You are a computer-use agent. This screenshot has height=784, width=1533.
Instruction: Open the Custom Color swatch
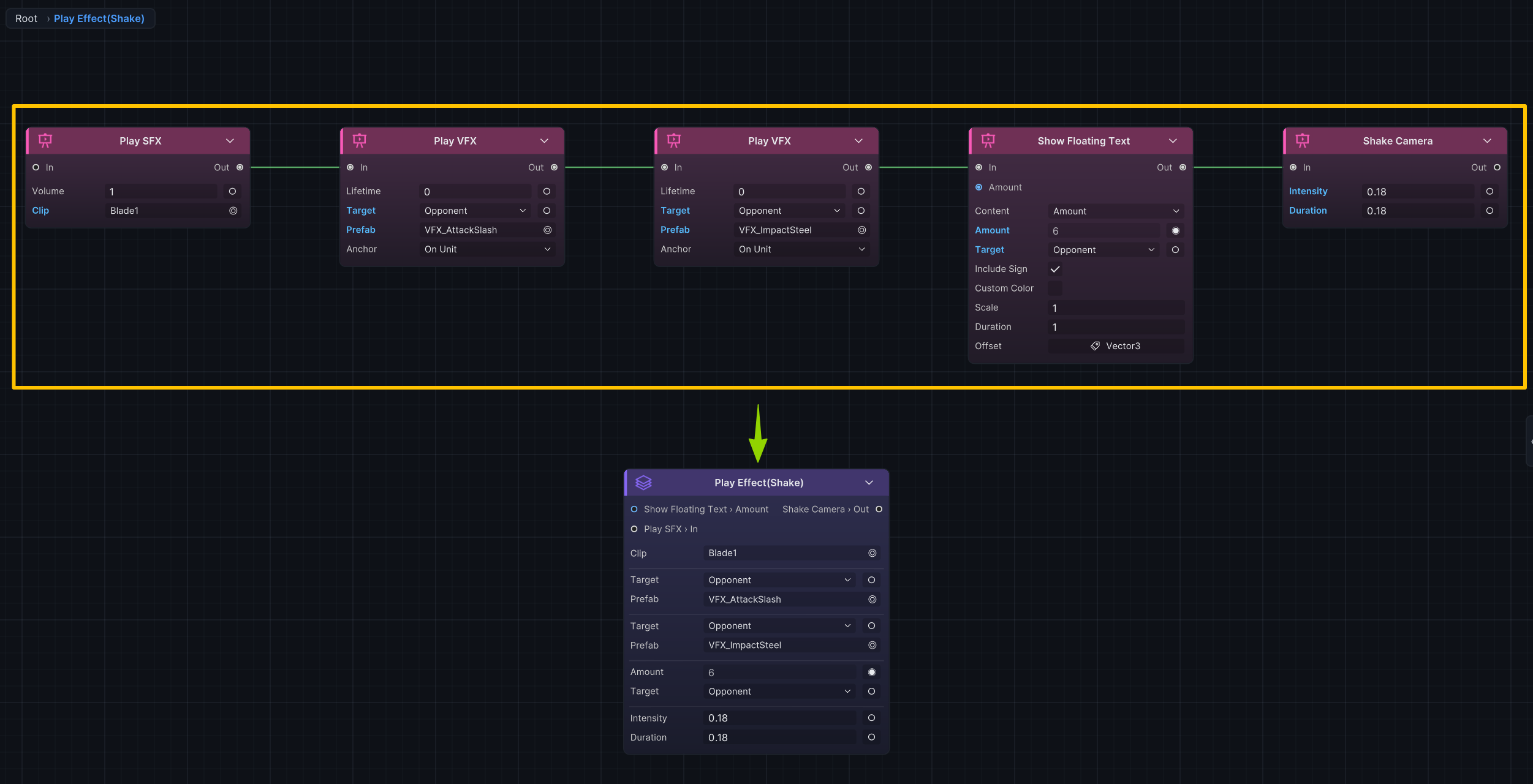point(1055,288)
